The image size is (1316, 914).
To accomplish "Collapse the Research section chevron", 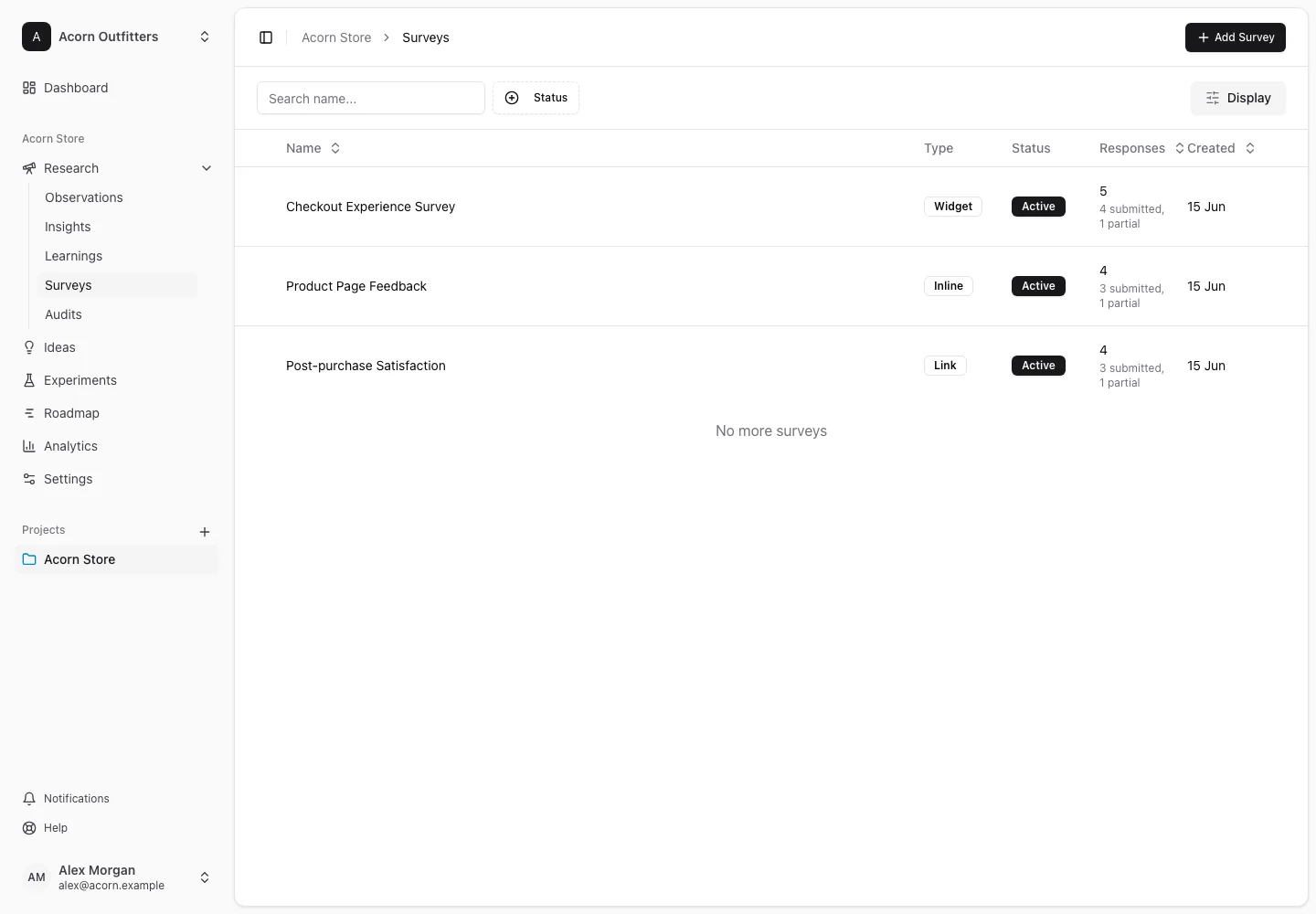I will click(x=207, y=168).
